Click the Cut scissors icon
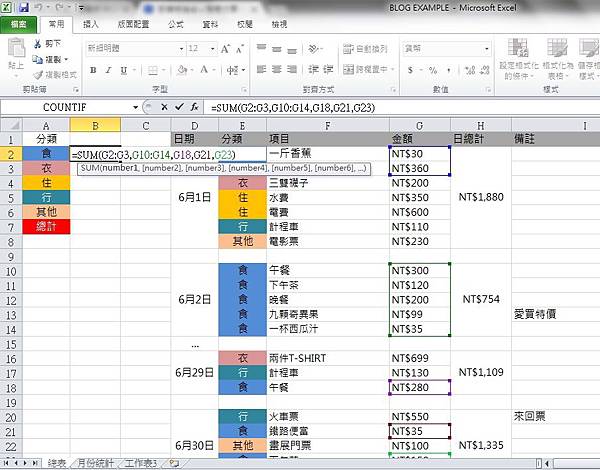 (37, 44)
